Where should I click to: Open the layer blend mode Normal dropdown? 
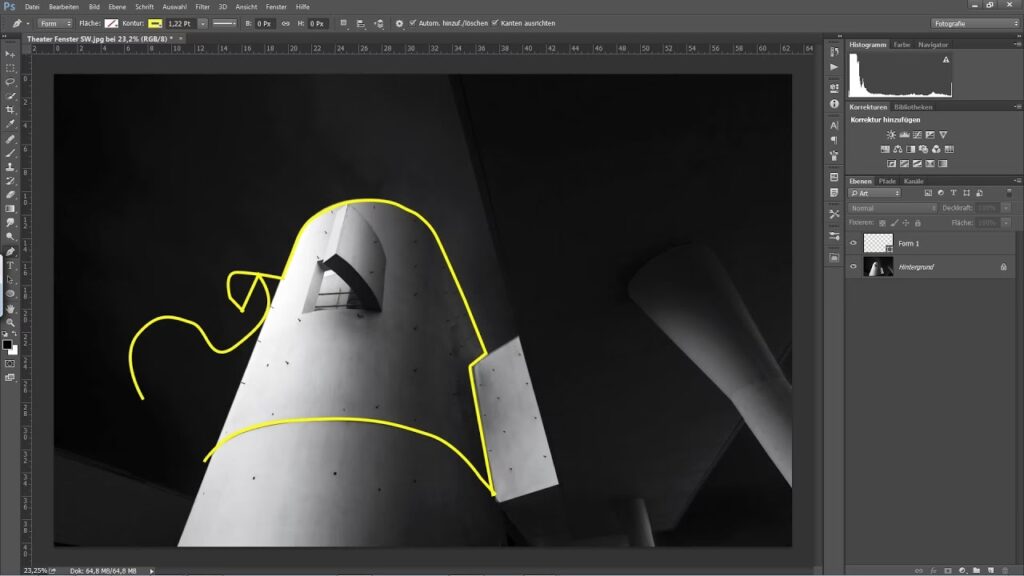tap(892, 208)
